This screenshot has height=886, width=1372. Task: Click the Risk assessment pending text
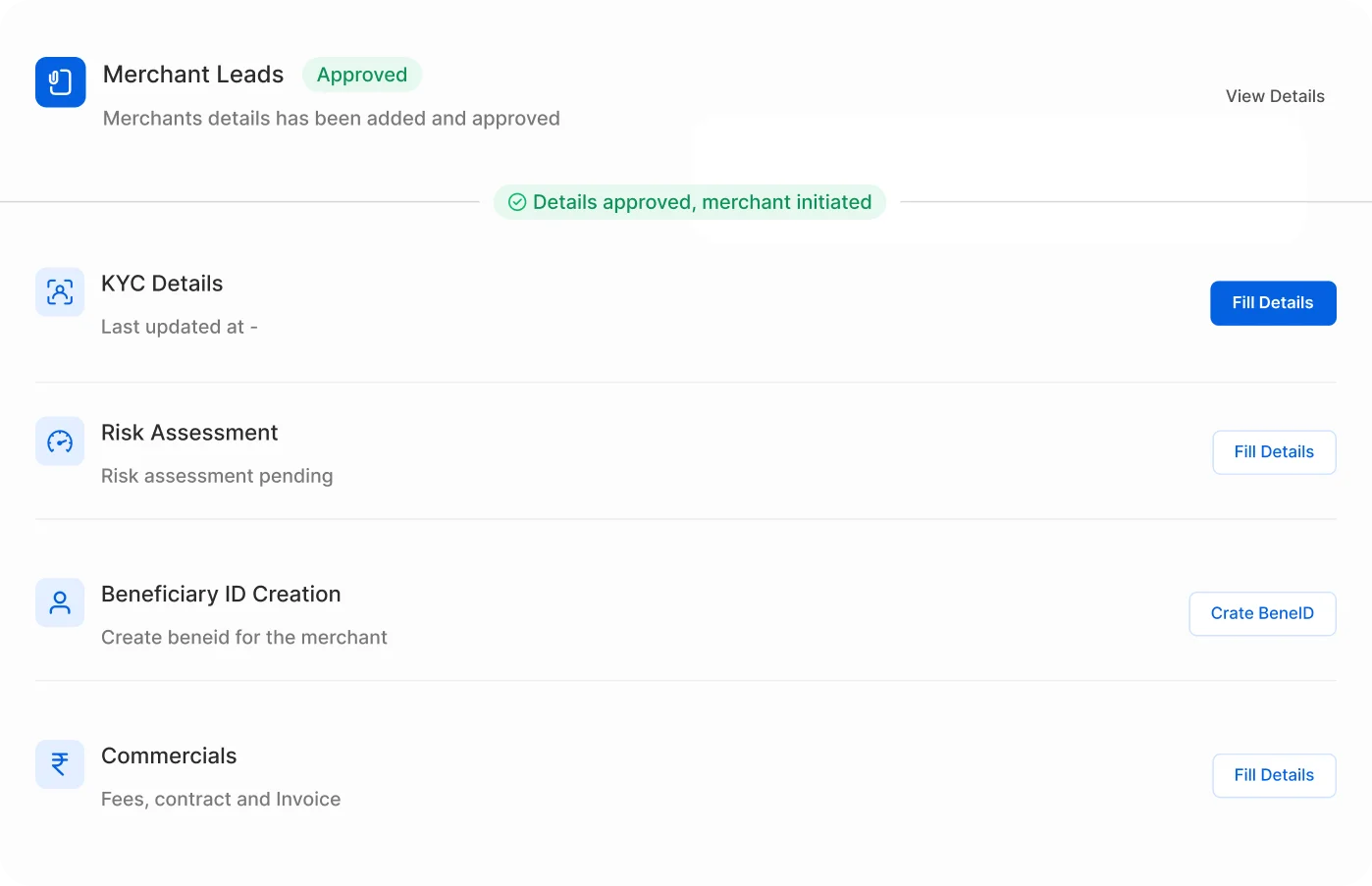[217, 476]
